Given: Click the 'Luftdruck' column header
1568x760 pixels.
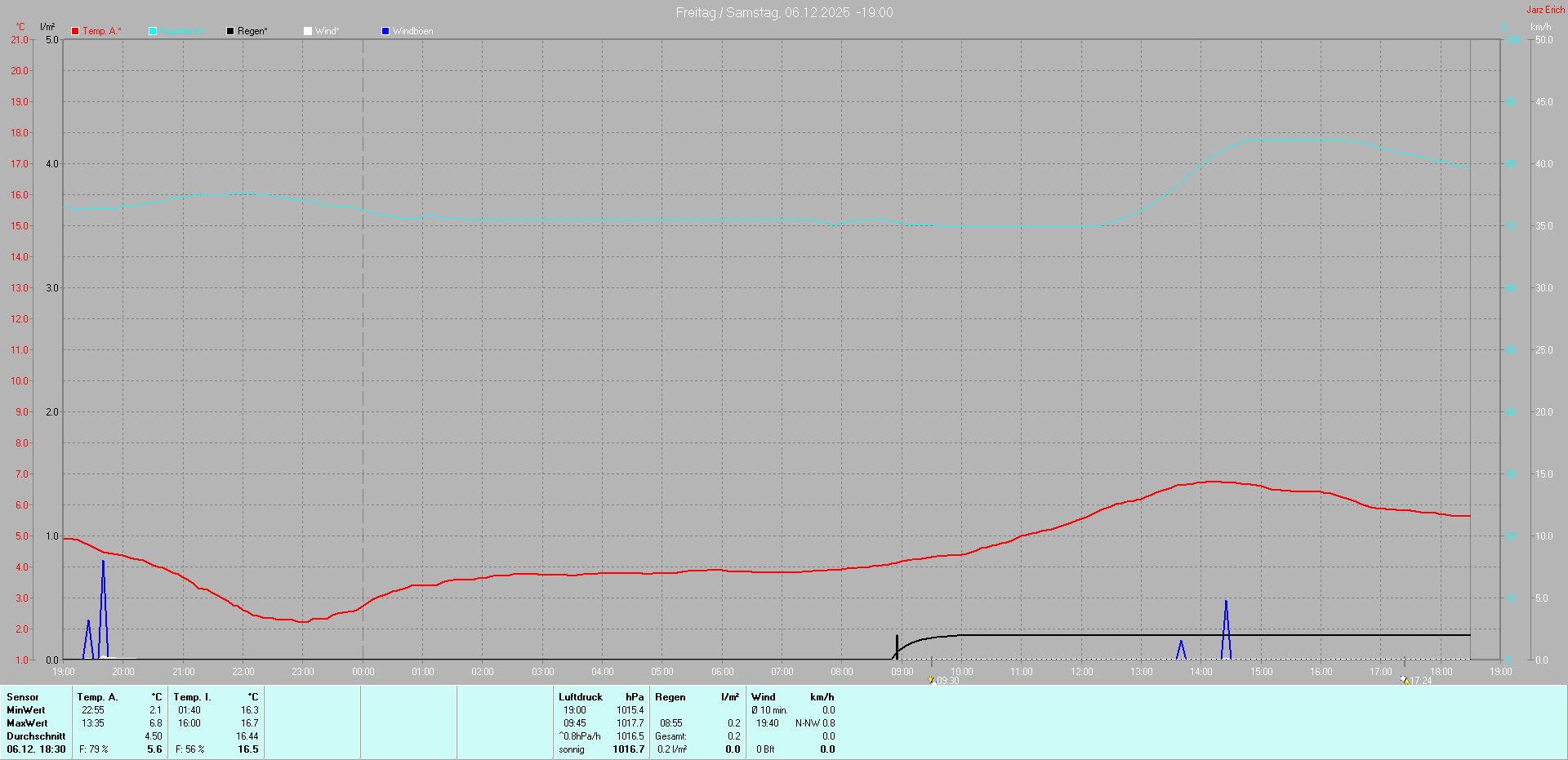Looking at the screenshot, I should coord(581,697).
